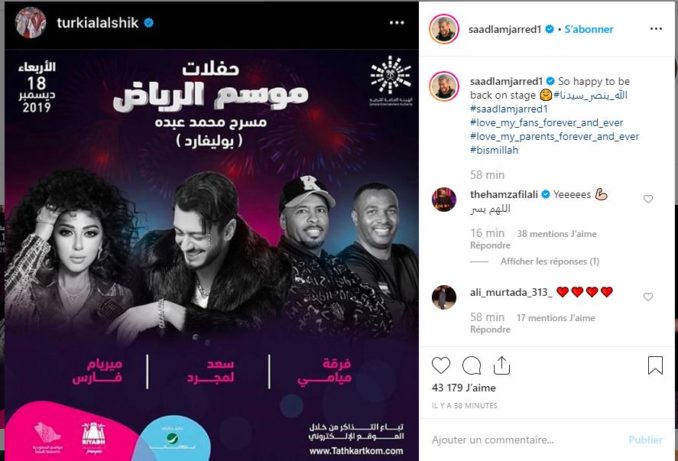Open saadlamjarred1's header profile picture
The height and width of the screenshot is (461, 678).
point(444,29)
